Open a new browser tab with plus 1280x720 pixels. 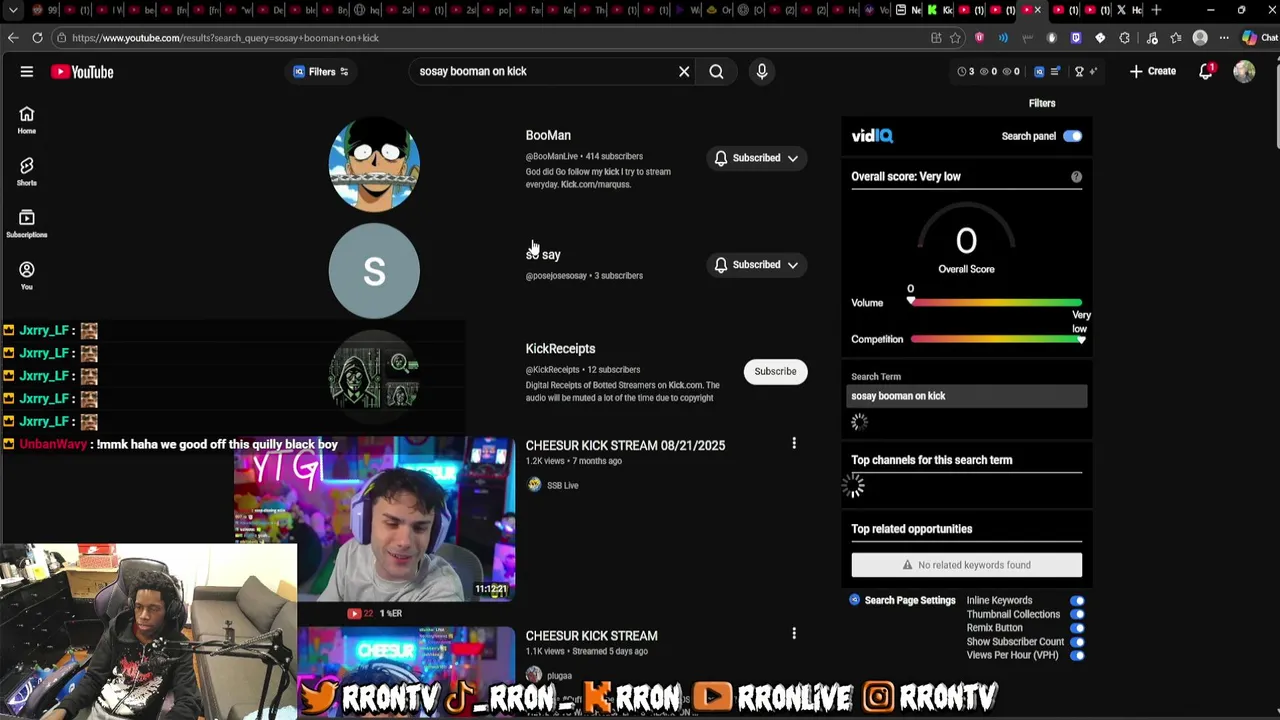pos(1156,10)
